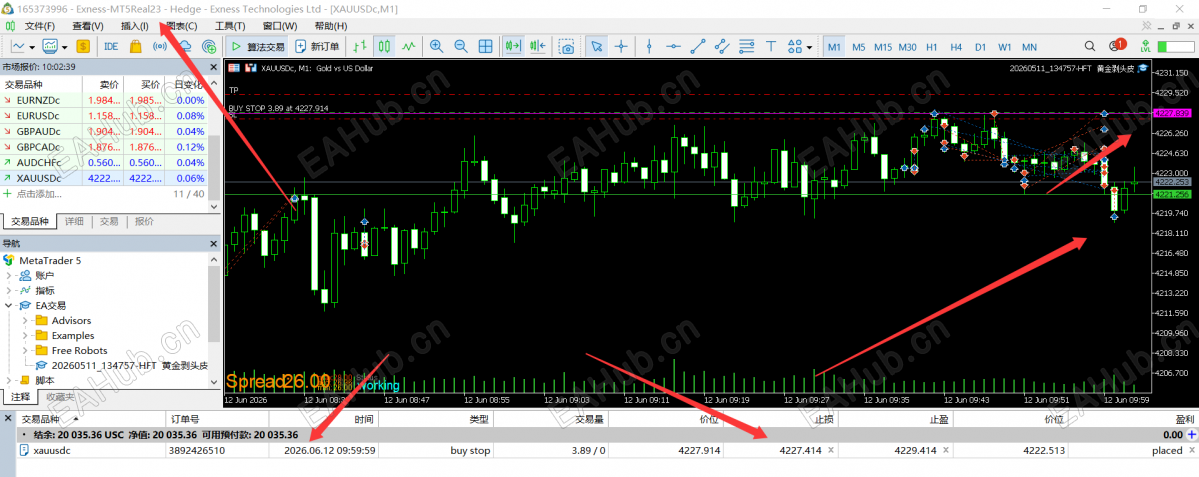
Task: Open the IDE MetaEditor button
Action: [x=111, y=46]
